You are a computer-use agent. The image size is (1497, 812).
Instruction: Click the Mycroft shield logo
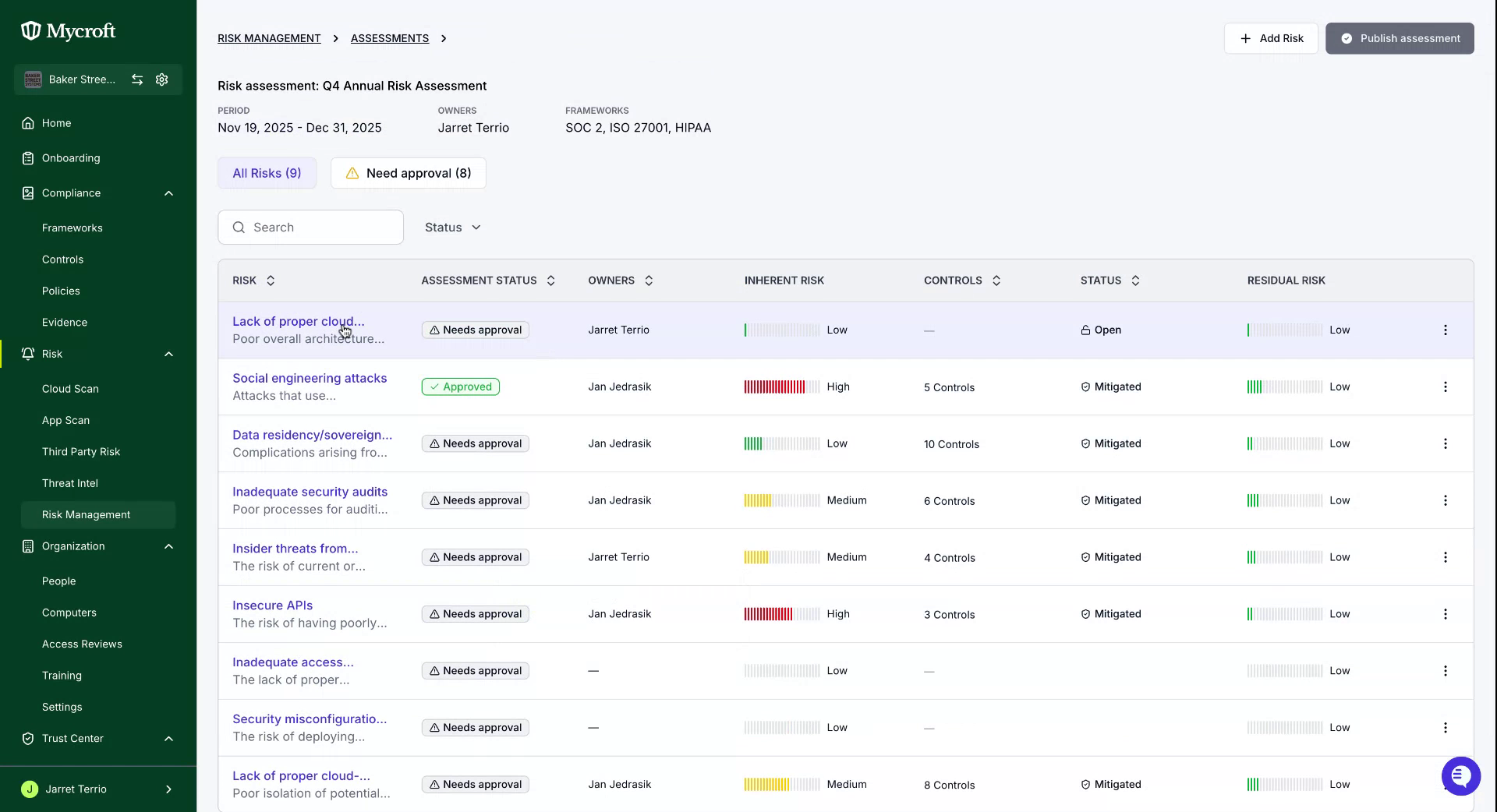pyautogui.click(x=30, y=31)
